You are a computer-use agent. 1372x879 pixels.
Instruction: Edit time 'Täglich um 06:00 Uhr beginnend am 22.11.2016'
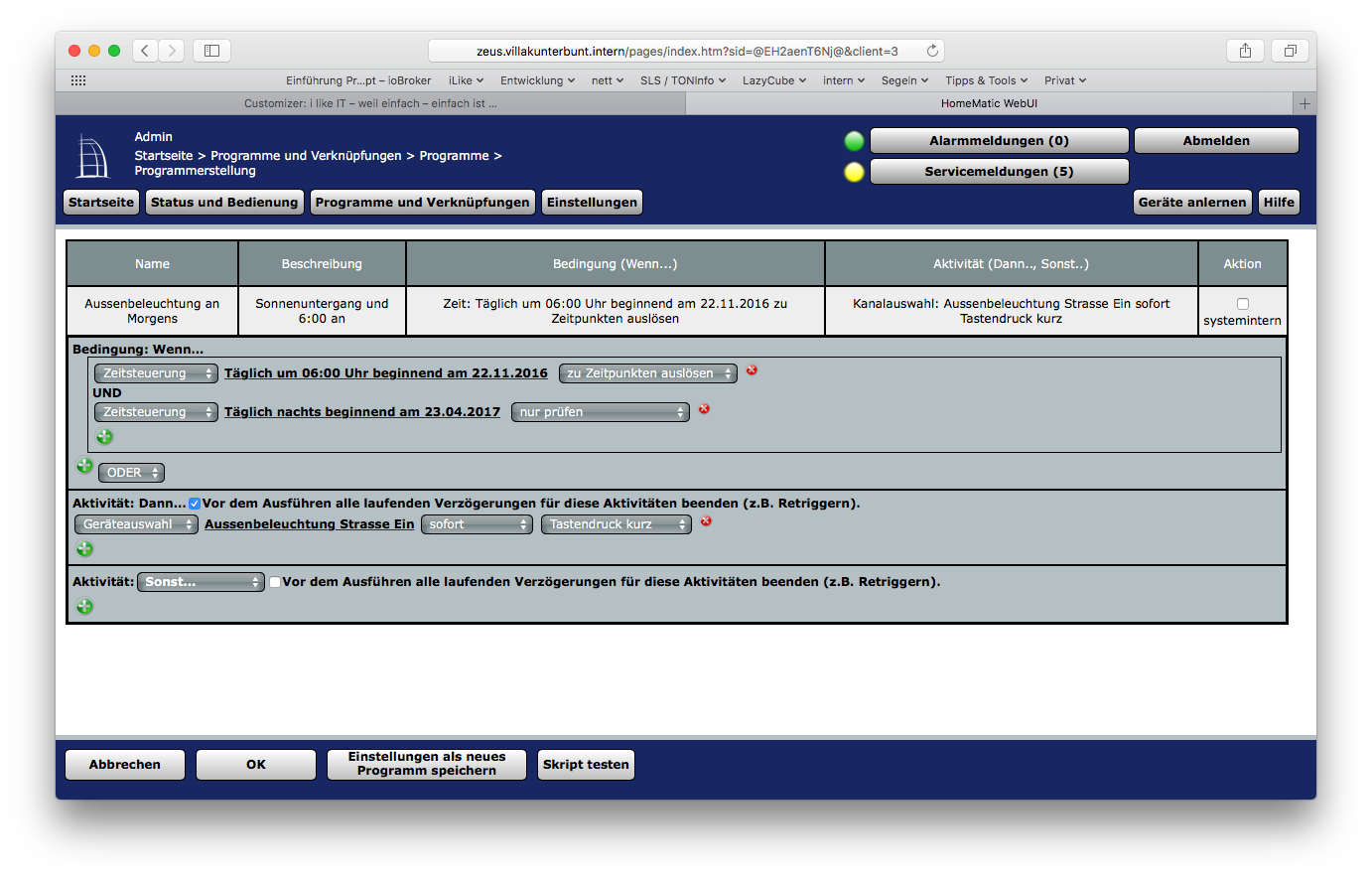coord(386,373)
